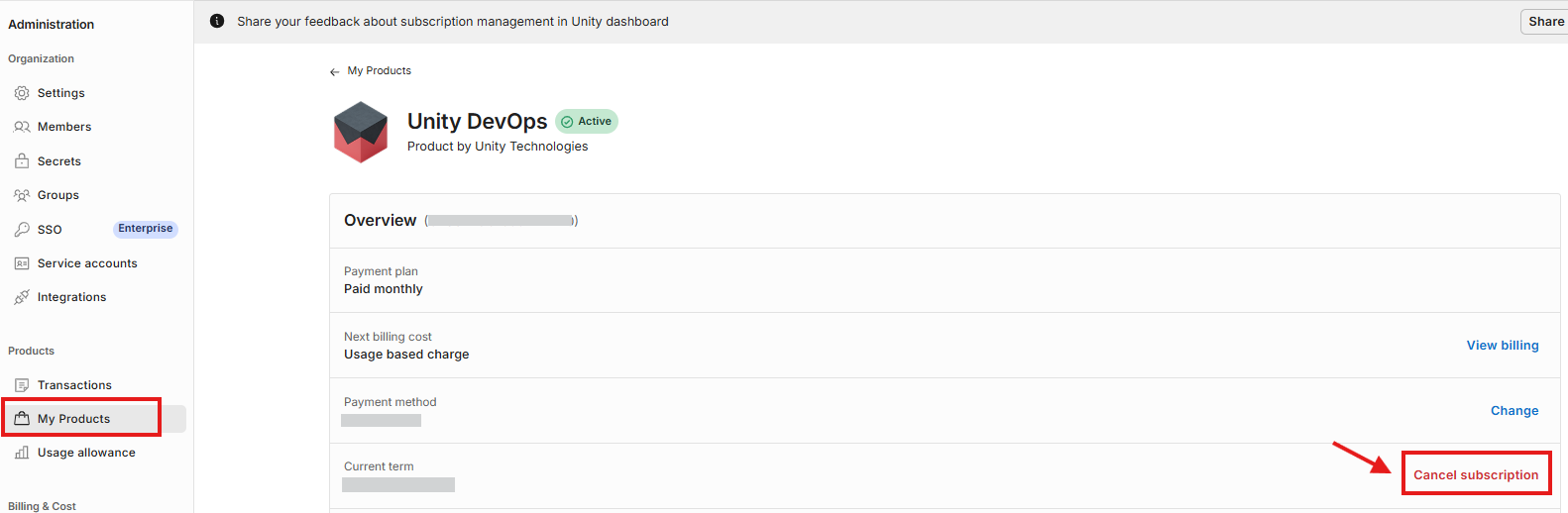This screenshot has width=1568, height=513.
Task: Click the Unity DevOps product logo
Action: click(x=361, y=132)
